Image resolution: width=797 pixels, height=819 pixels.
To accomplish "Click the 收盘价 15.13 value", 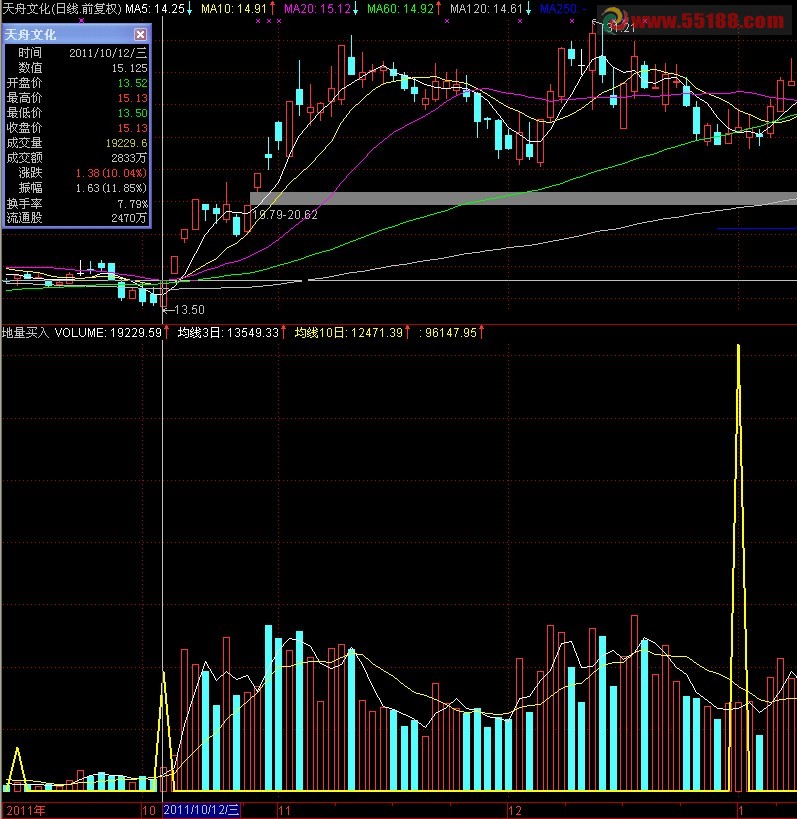I will tap(133, 128).
